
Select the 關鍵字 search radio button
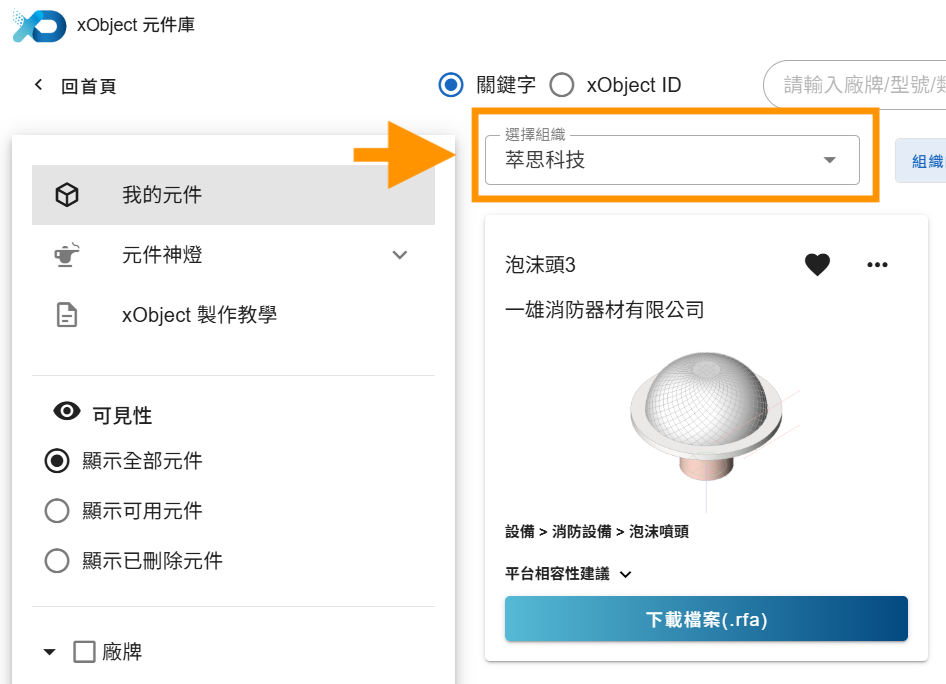(452, 85)
